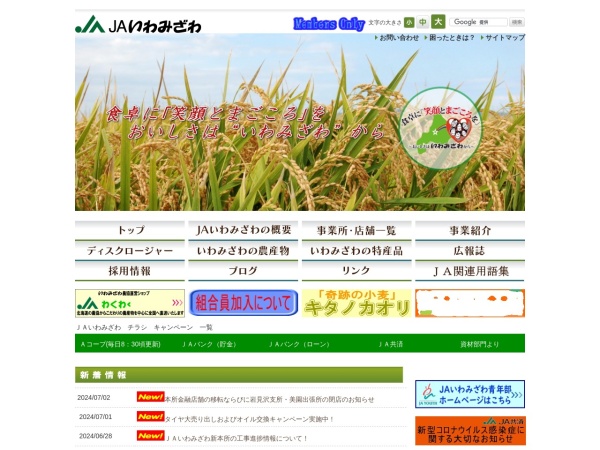Click New! badge beside 2024/07/02
The image size is (600, 450).
coord(150,397)
